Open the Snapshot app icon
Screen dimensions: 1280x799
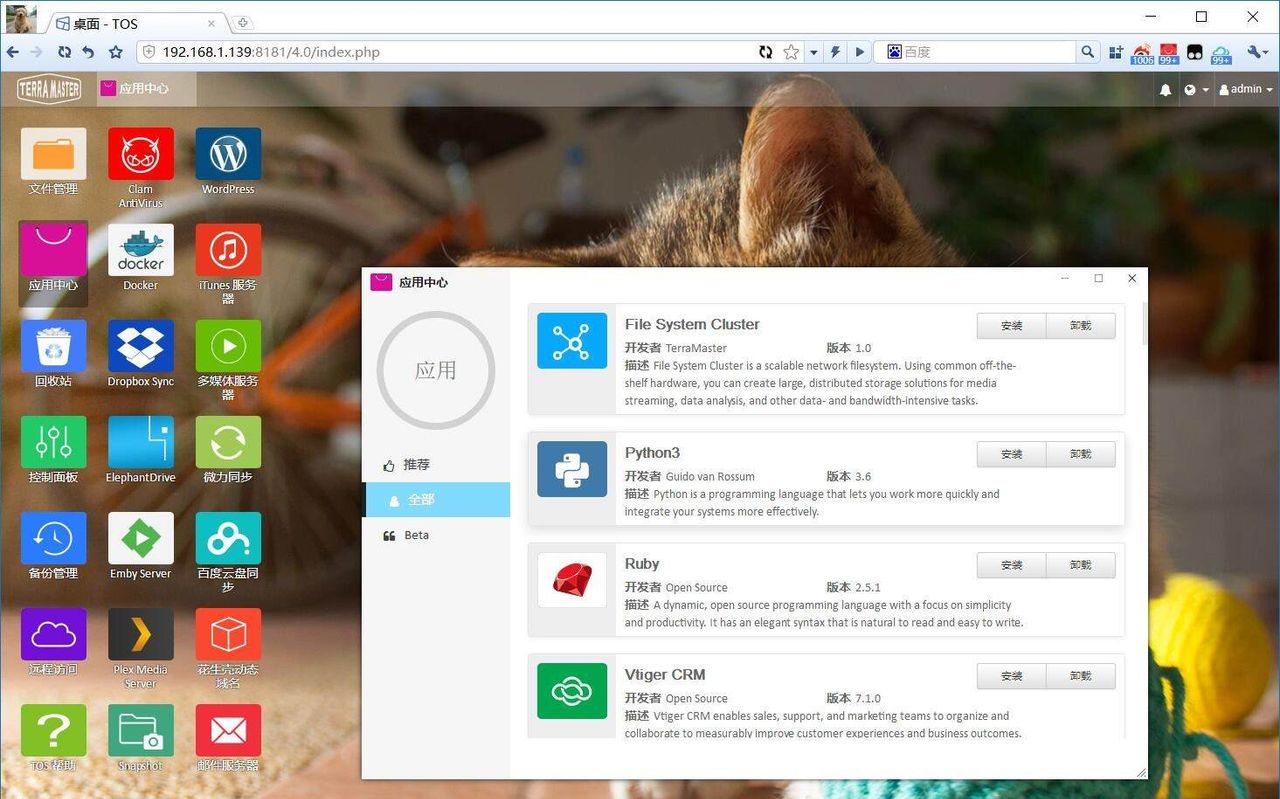coord(140,732)
